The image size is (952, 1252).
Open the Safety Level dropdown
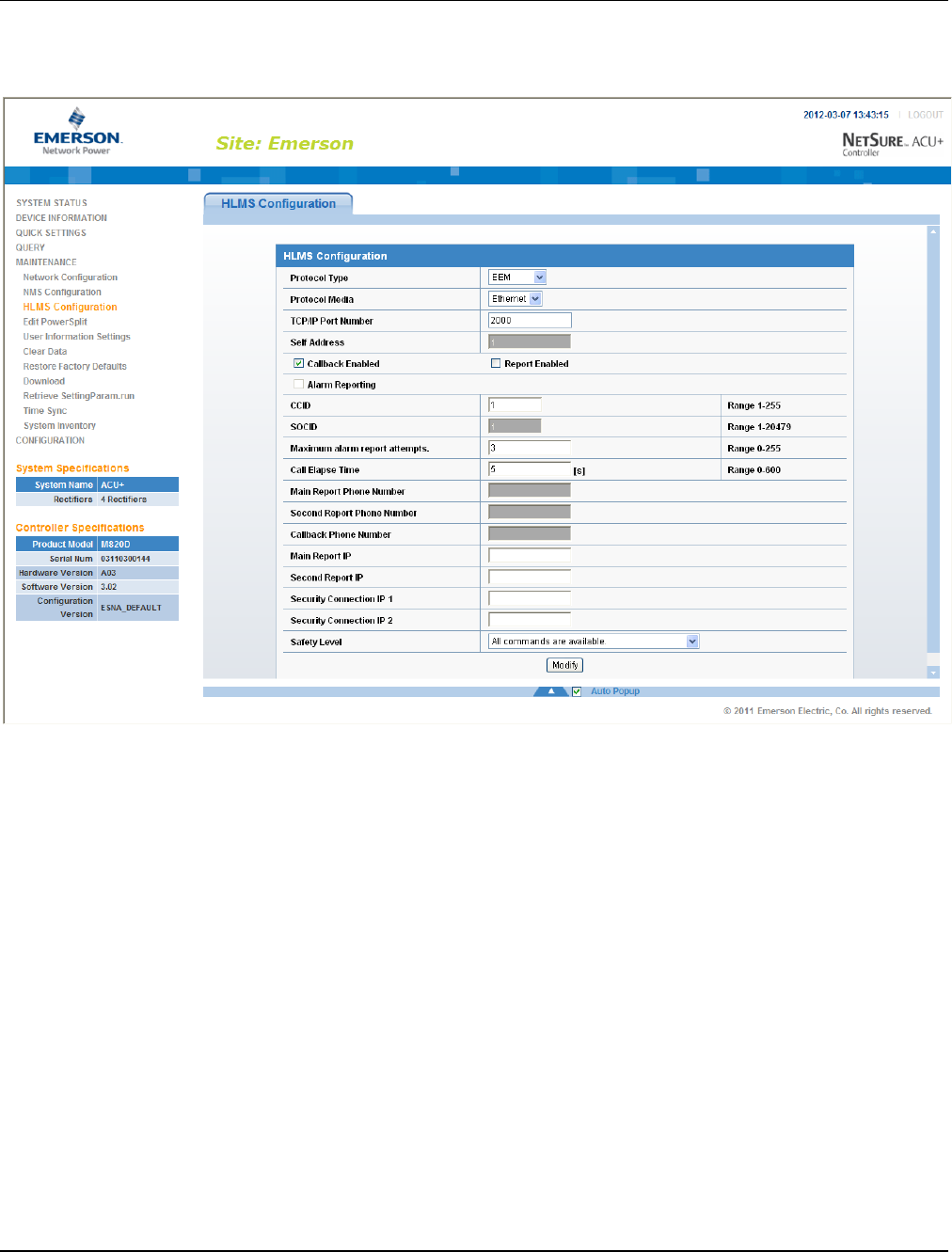tap(594, 642)
